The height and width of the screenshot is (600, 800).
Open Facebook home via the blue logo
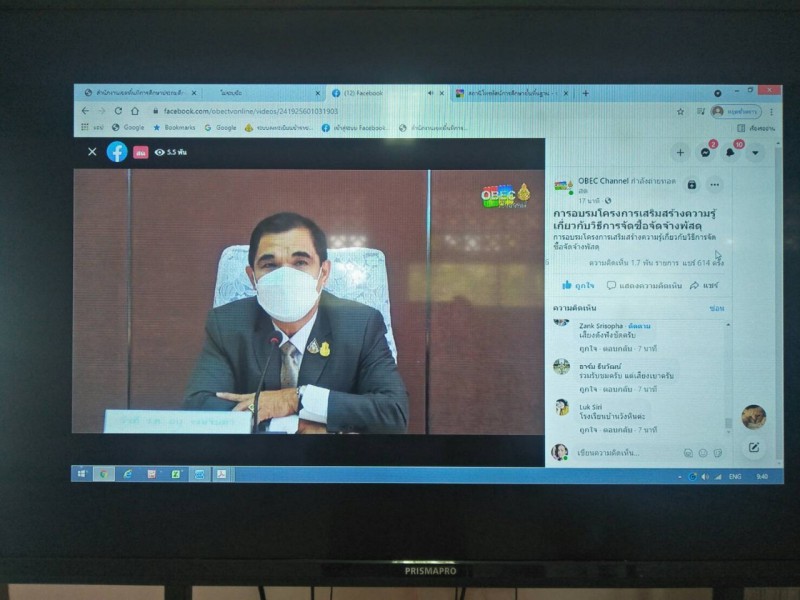click(117, 152)
